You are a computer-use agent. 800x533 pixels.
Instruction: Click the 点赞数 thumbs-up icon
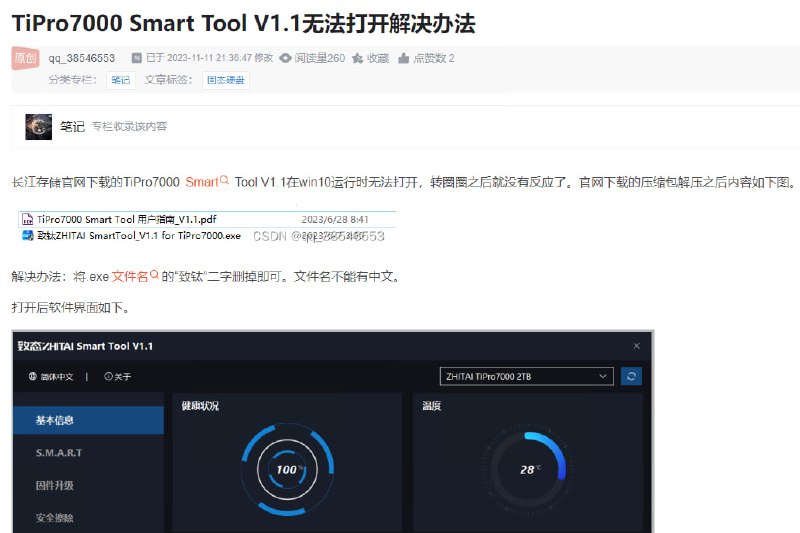pos(404,58)
